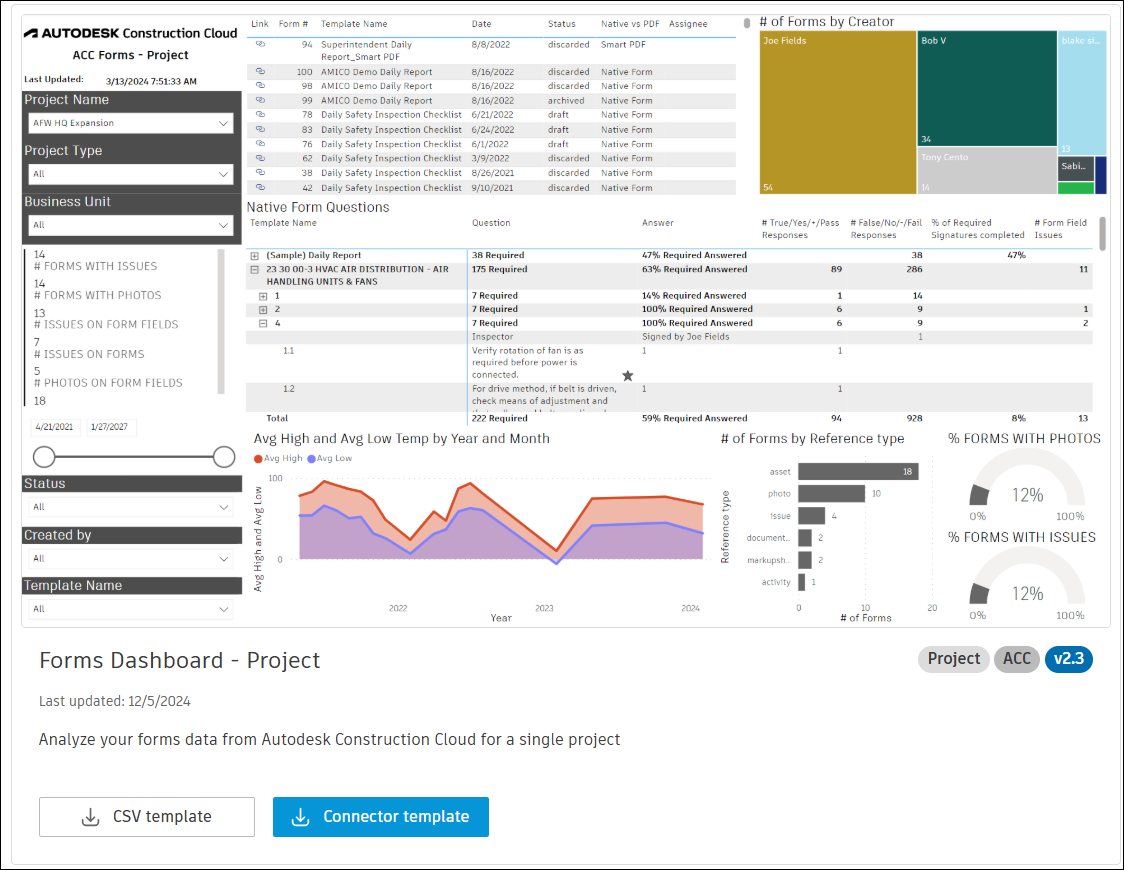Click the ACC tag badge
Screen dimensions: 1124x870
click(x=1016, y=659)
